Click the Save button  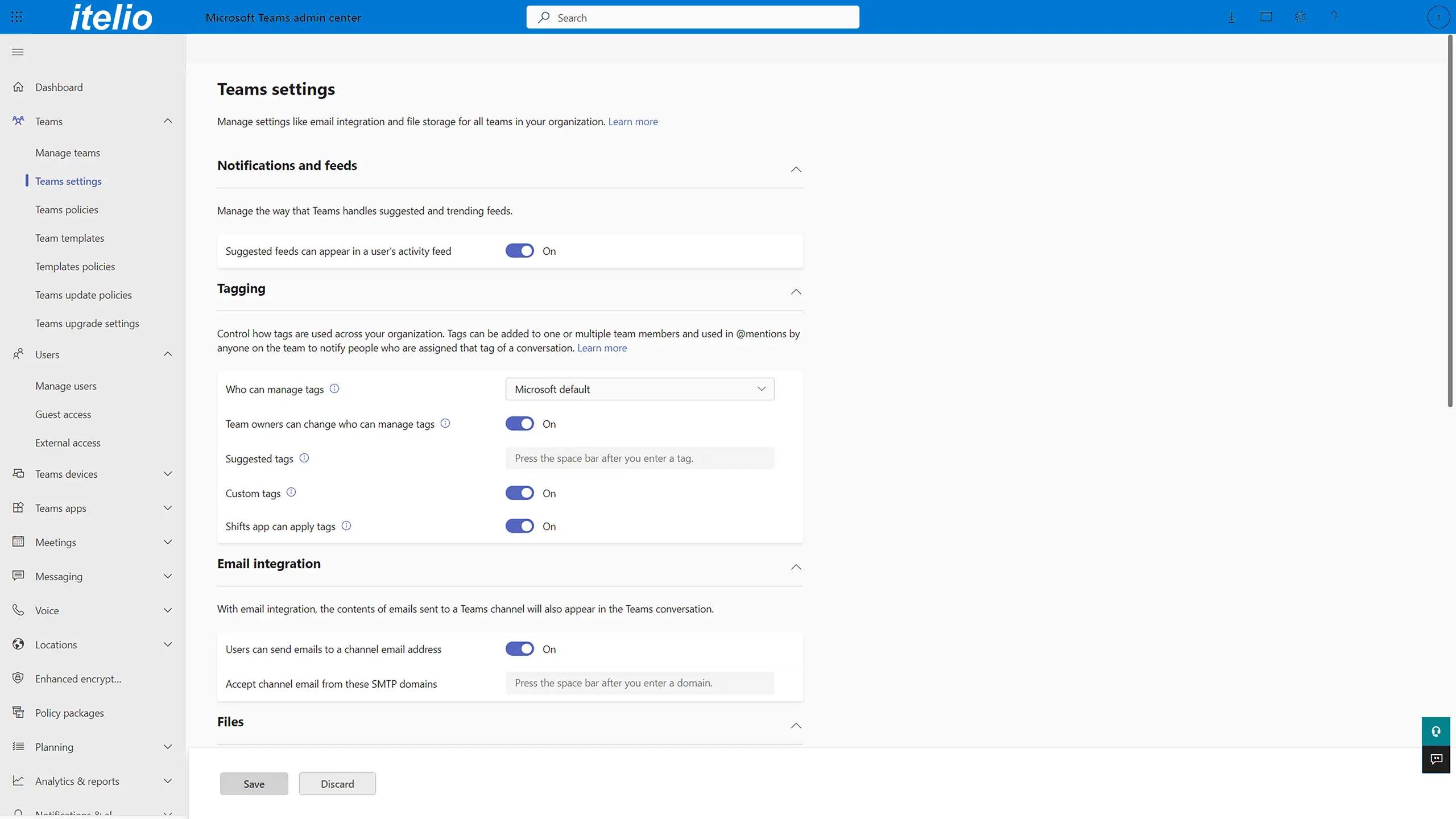pyautogui.click(x=254, y=784)
